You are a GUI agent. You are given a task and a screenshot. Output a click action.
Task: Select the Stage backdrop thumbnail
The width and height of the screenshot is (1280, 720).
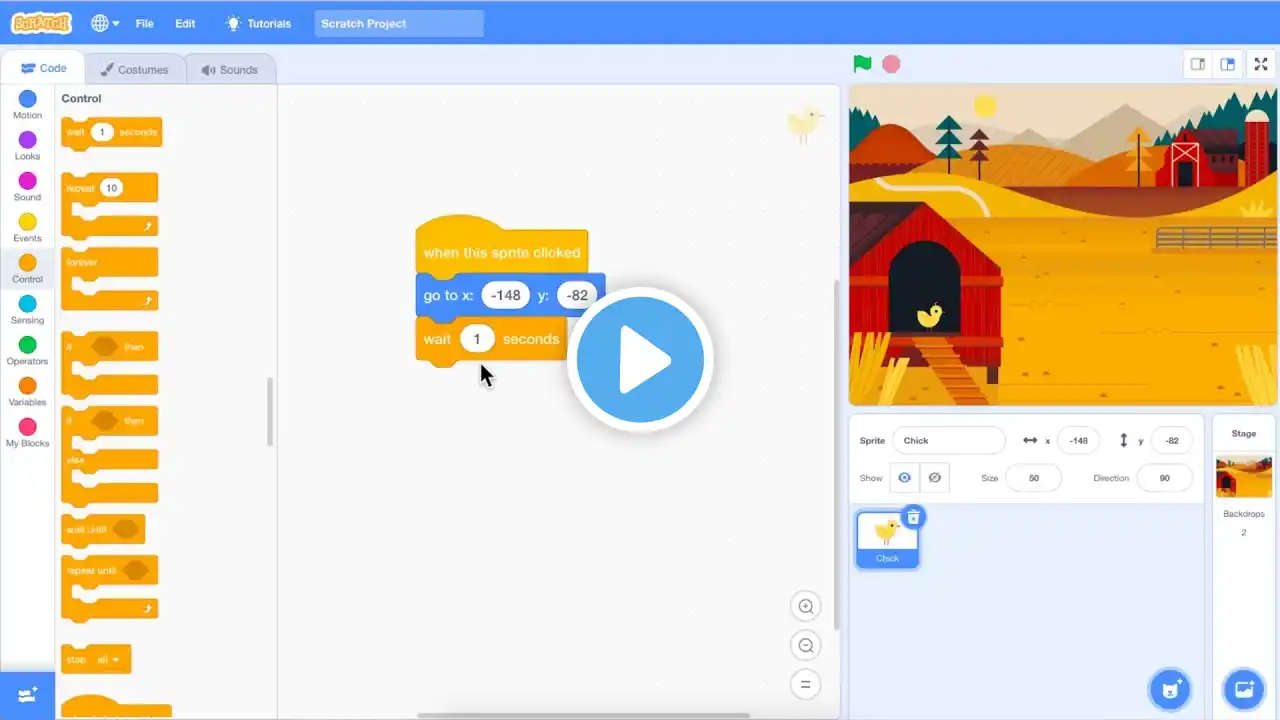coord(1243,477)
